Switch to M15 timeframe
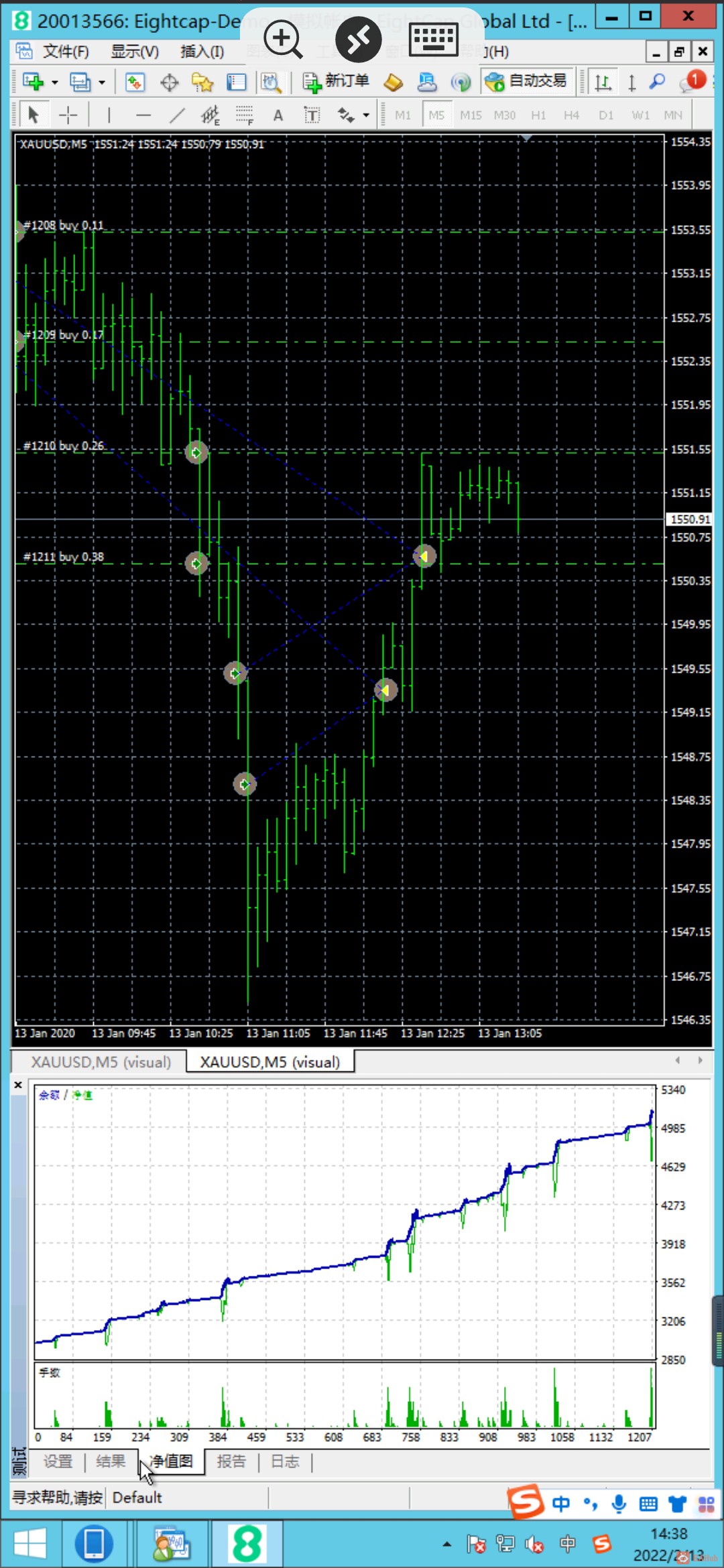The width and height of the screenshot is (724, 1568). point(471,115)
